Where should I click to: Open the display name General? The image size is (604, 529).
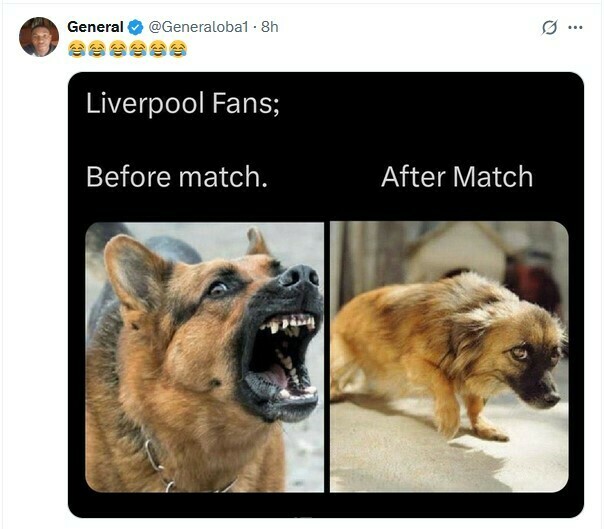point(95,27)
